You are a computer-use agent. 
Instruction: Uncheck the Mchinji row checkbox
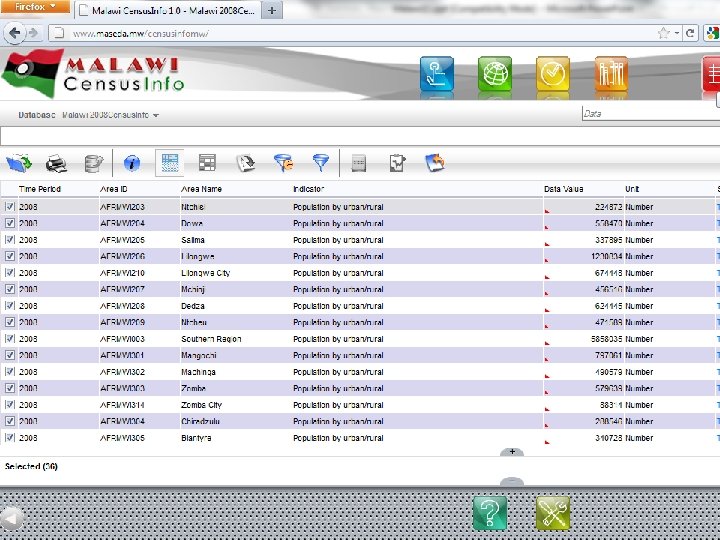click(x=9, y=289)
